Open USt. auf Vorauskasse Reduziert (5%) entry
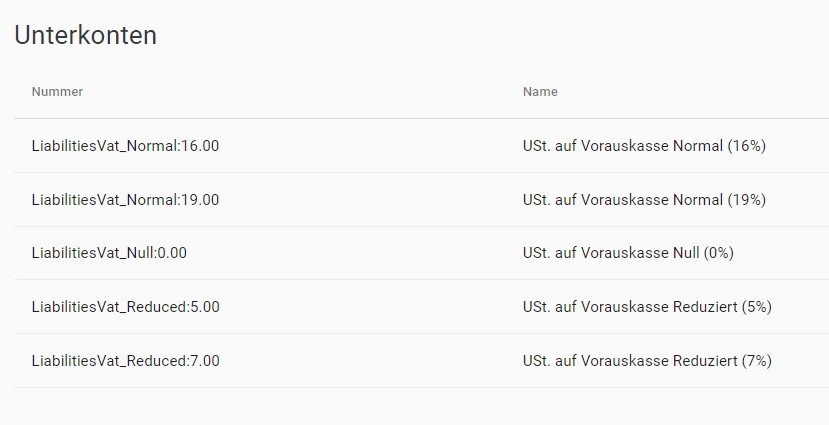 point(647,307)
